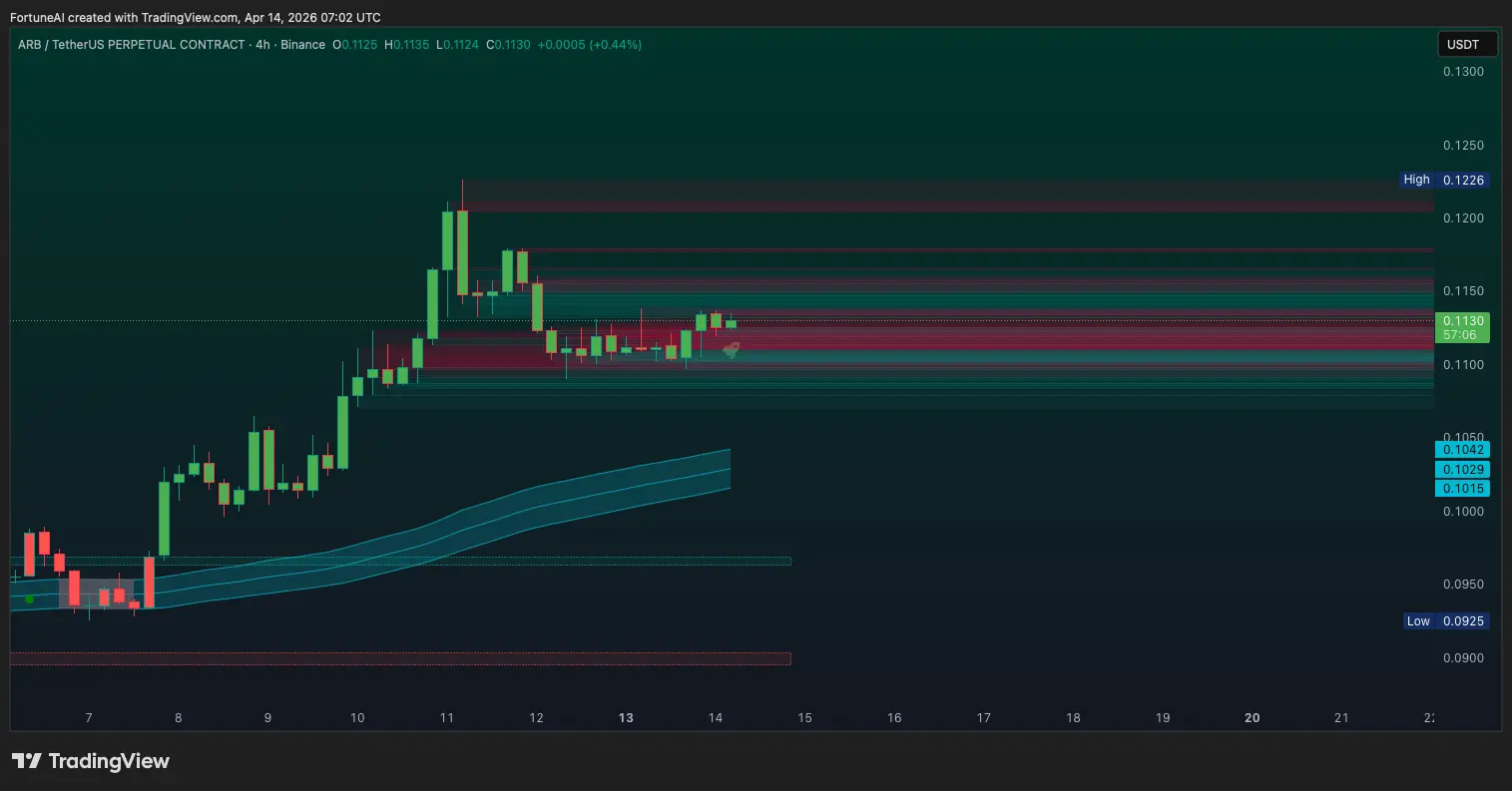Click 0.0950 on the price axis
Viewport: 1512px width, 791px height.
(x=1463, y=585)
